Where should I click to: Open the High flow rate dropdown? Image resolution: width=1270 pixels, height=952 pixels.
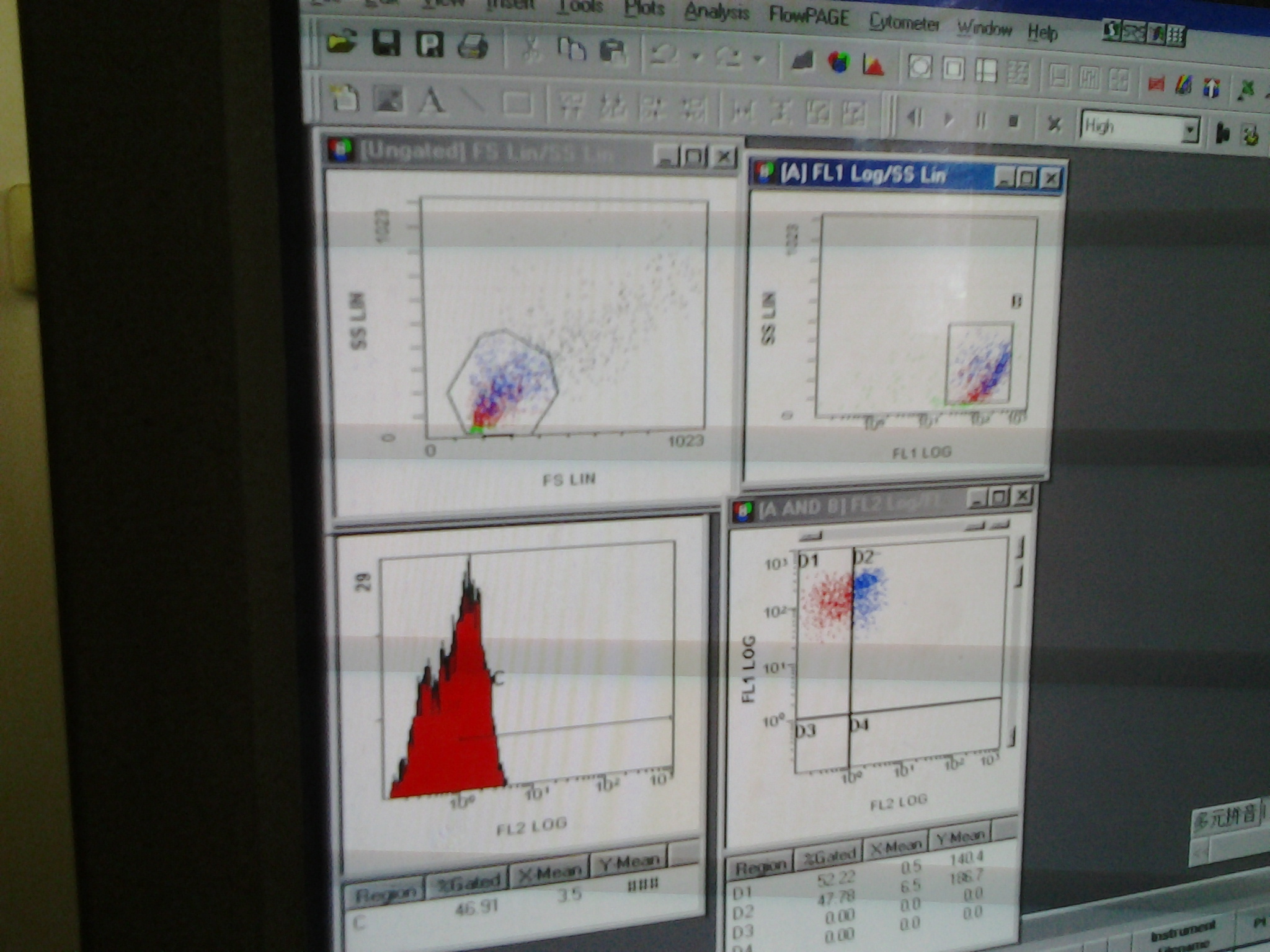point(1189,131)
